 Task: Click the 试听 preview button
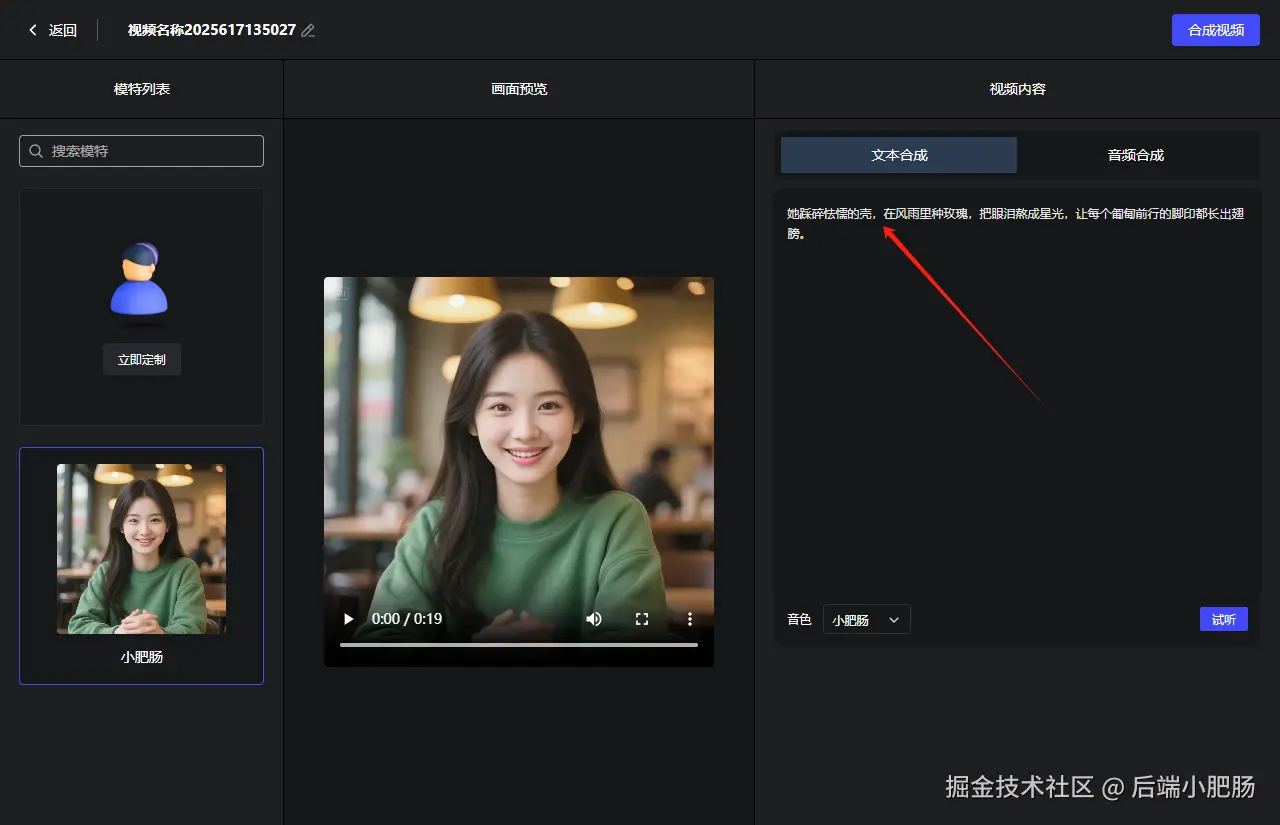(1224, 619)
